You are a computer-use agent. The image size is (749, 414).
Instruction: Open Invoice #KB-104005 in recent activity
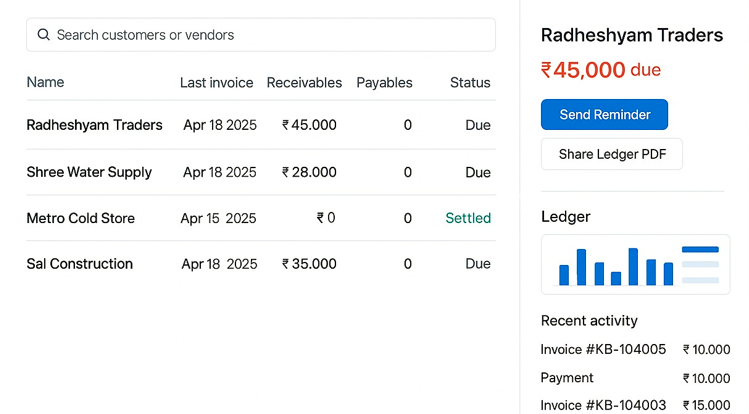click(x=635, y=350)
